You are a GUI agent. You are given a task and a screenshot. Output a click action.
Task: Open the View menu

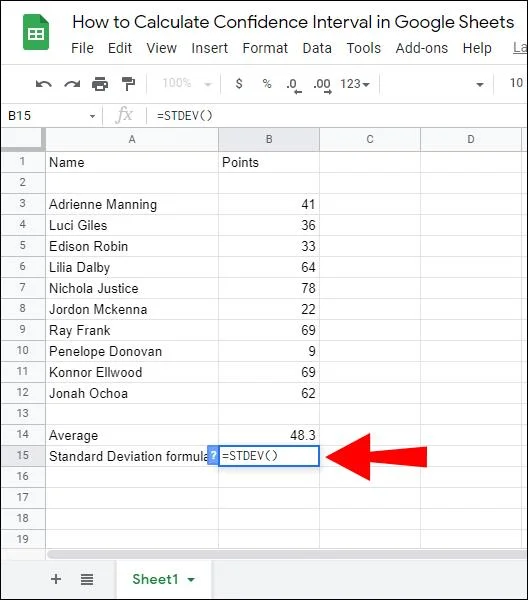161,48
